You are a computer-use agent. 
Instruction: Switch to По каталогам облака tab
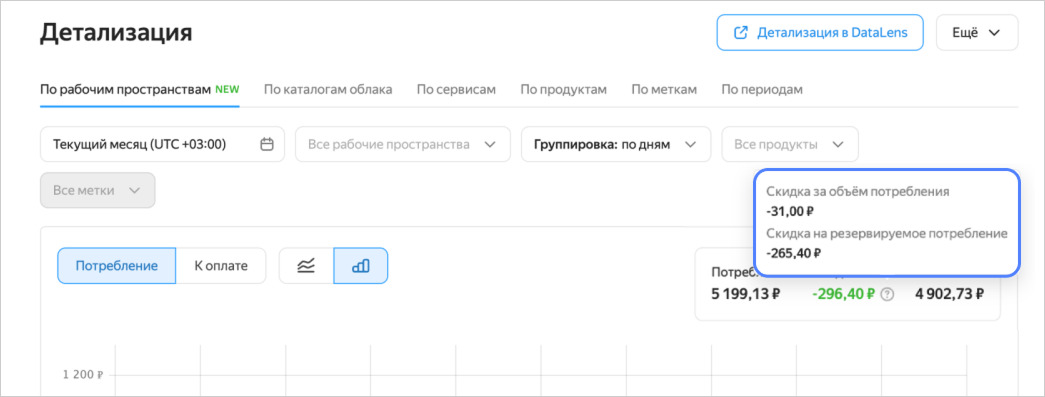[328, 89]
